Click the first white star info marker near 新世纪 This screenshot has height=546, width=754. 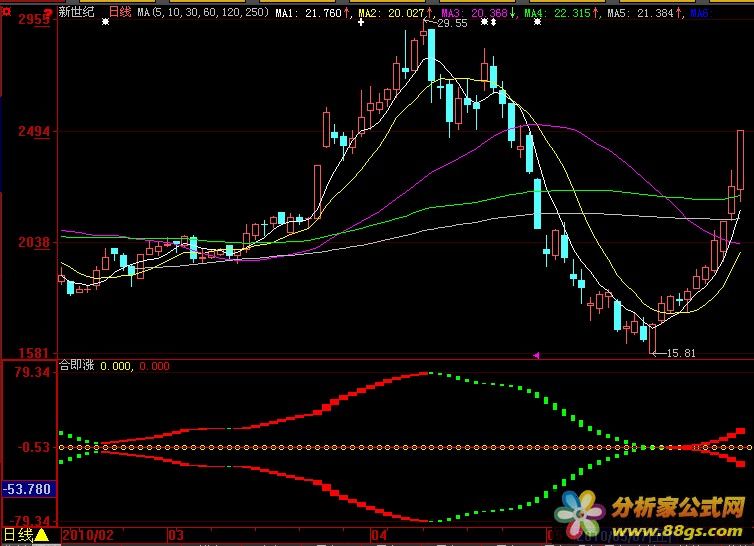point(105,22)
